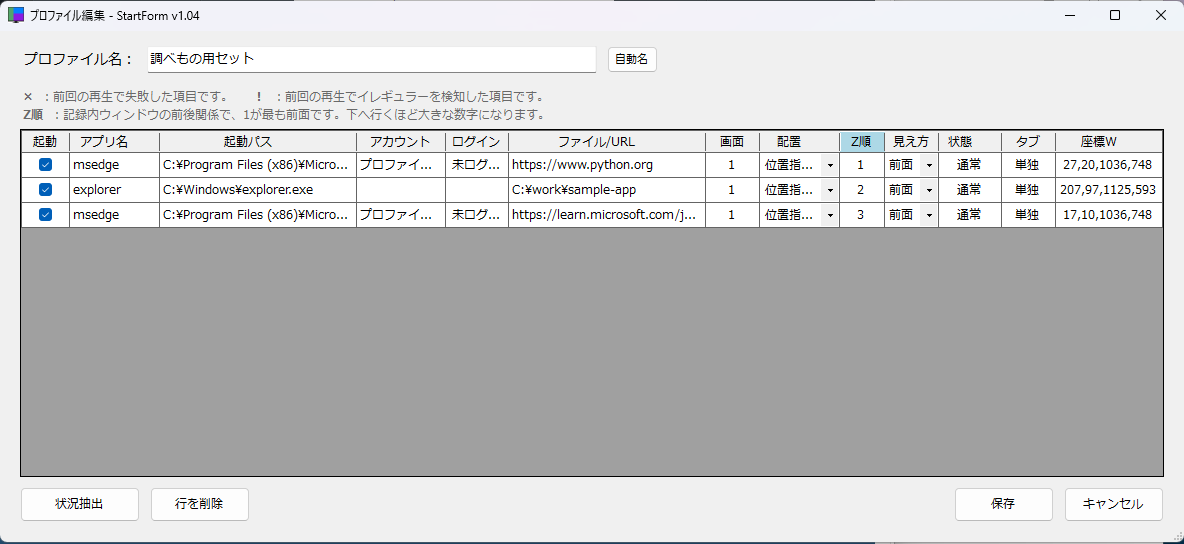
Task: Open 見え方 dropdown in the python.org row
Action: (929, 165)
